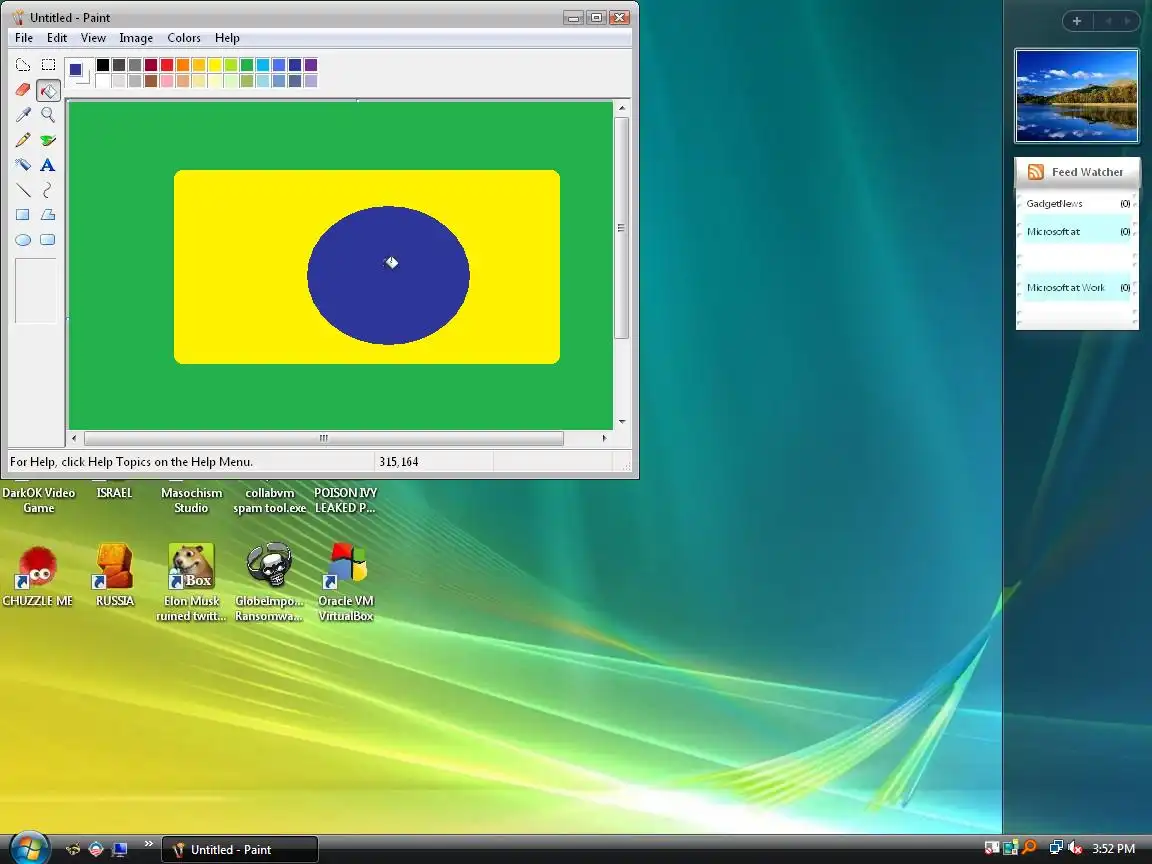
Task: Choose the Brush tool
Action: click(x=48, y=140)
